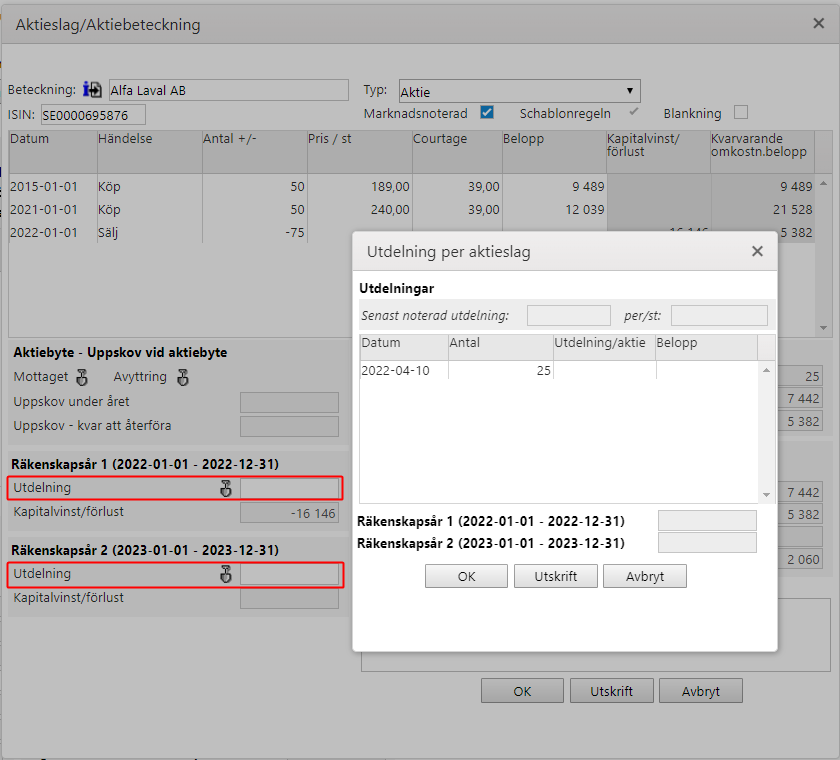Close the Aktieslag/Aktiebeteckning window
840x760 pixels.
click(819, 24)
